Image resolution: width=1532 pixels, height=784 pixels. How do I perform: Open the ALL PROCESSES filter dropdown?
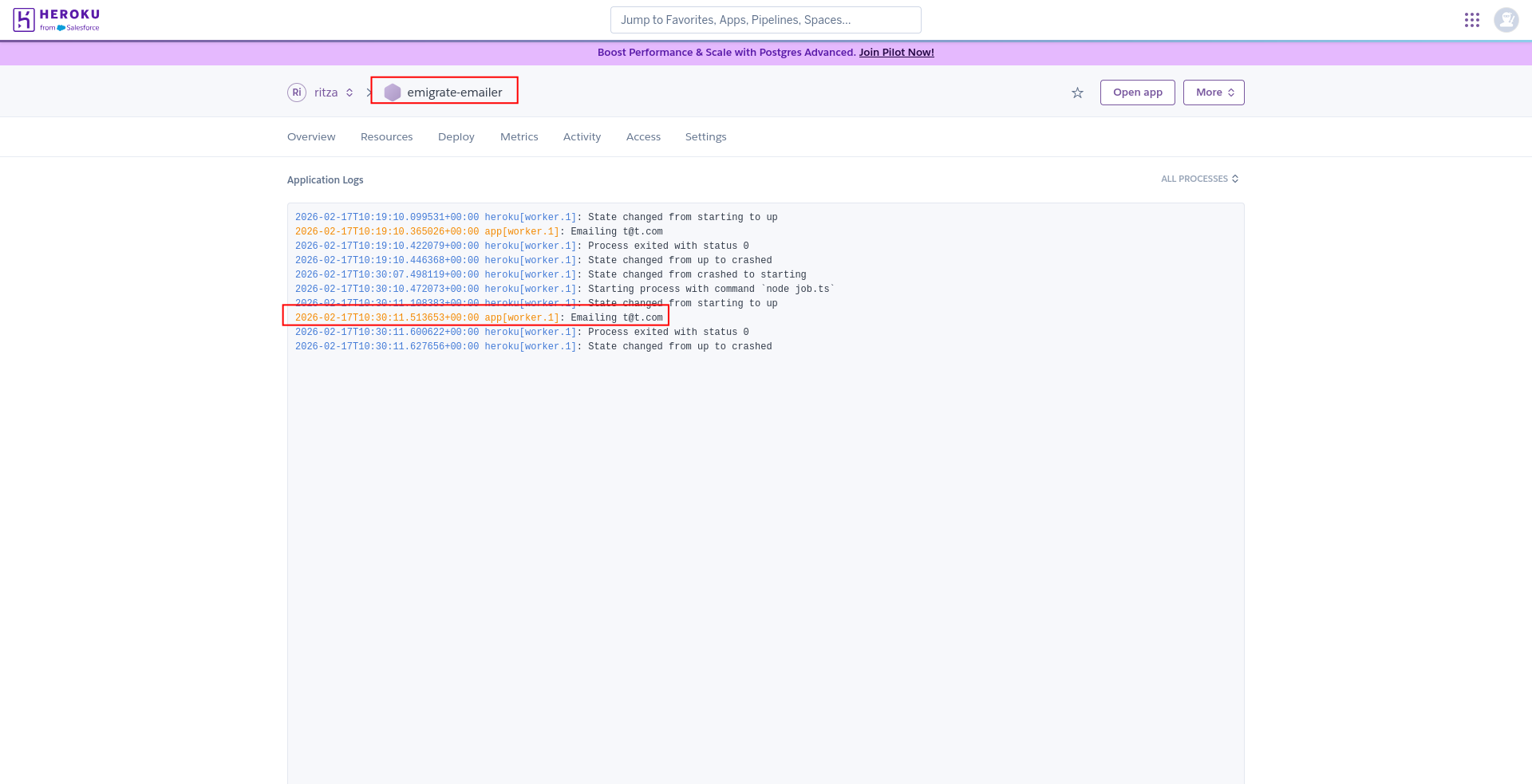click(1199, 179)
